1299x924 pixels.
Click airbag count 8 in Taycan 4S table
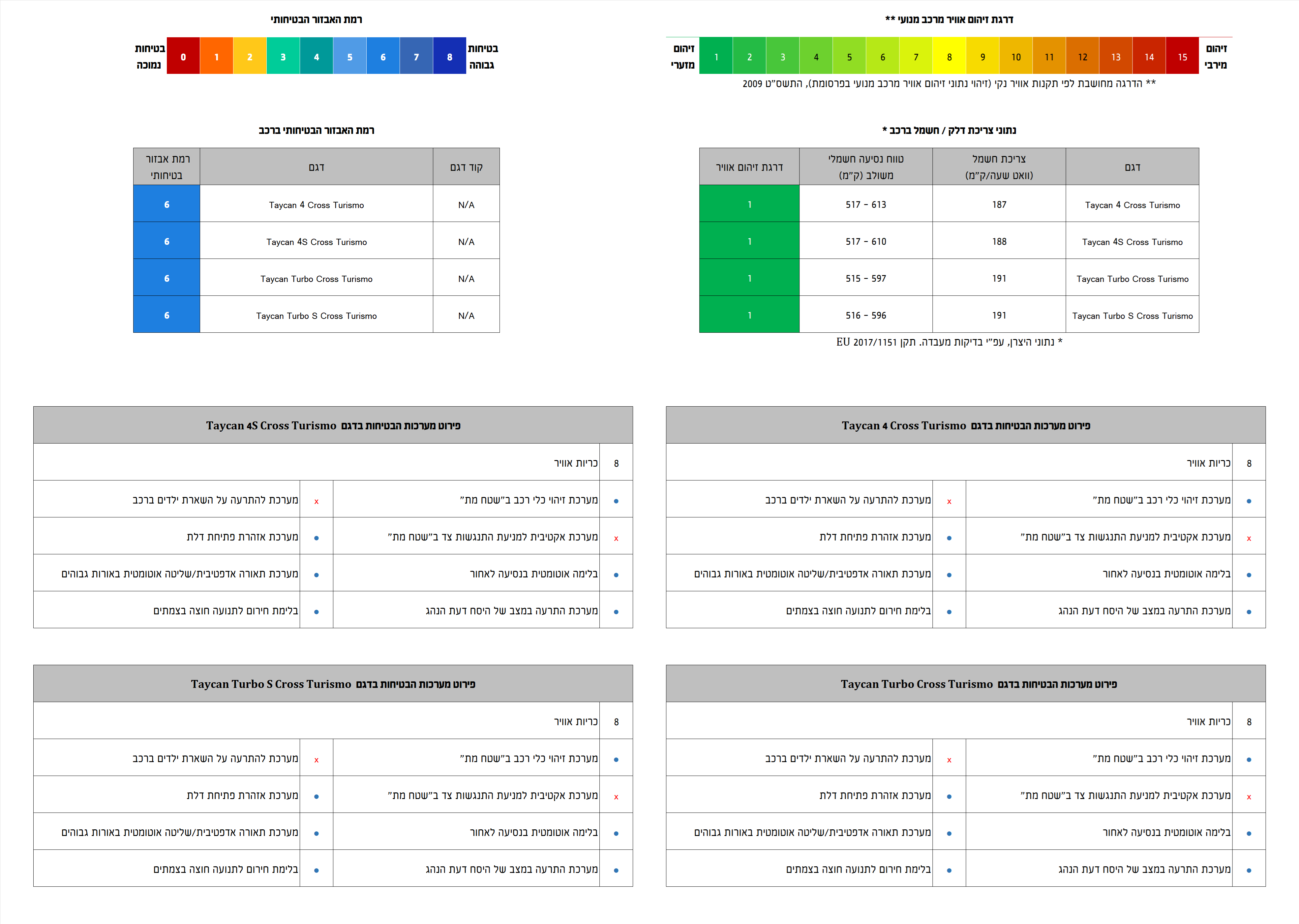point(616,463)
